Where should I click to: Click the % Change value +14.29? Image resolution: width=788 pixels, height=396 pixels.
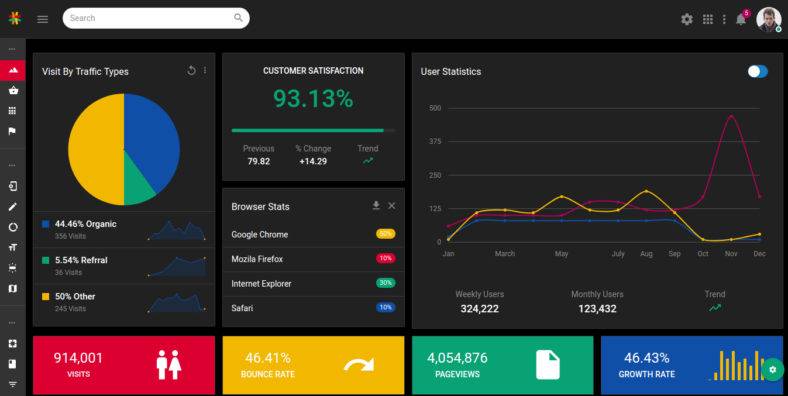click(x=313, y=161)
